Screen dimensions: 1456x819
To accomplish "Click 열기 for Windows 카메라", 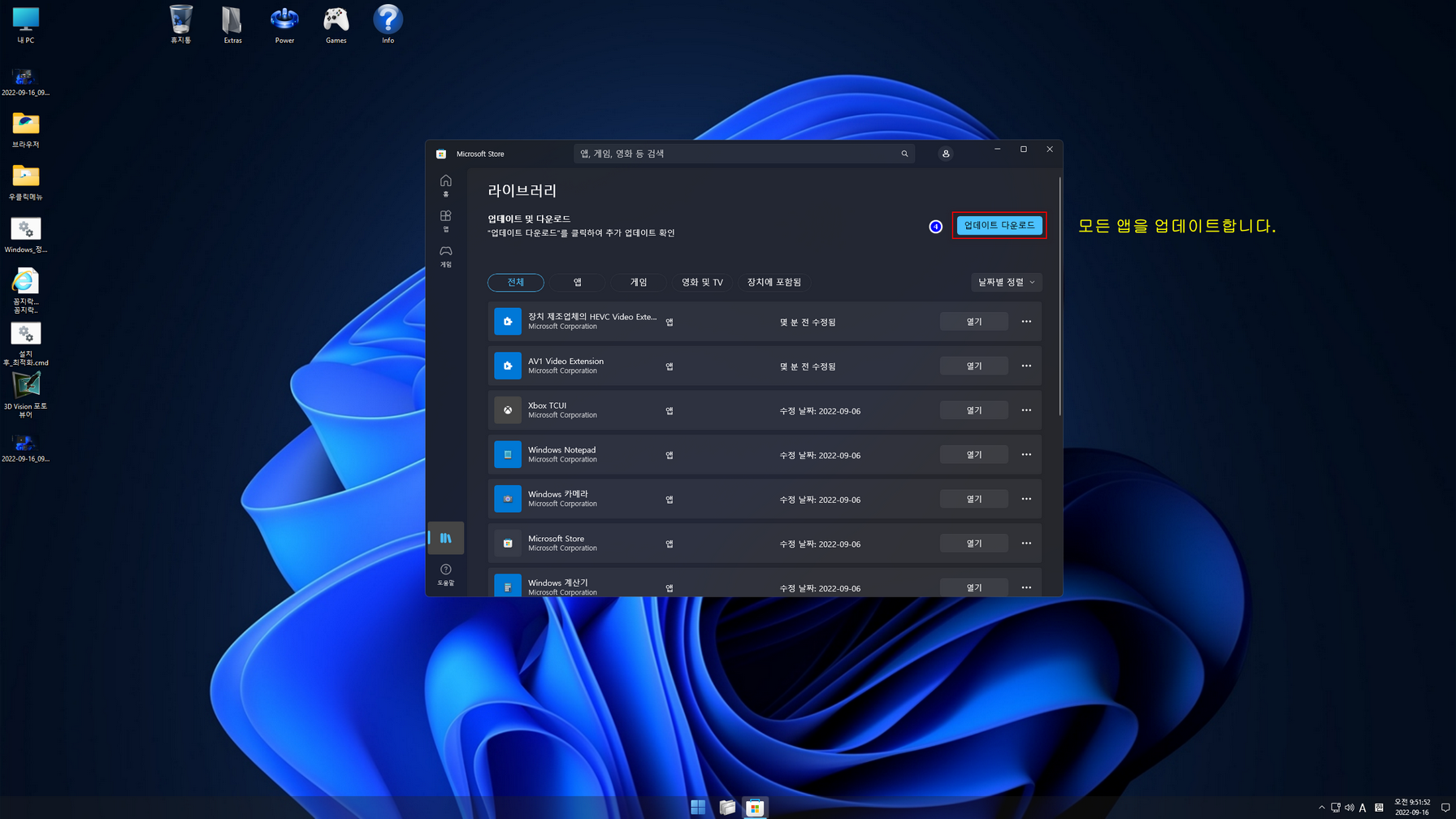I will pos(974,499).
